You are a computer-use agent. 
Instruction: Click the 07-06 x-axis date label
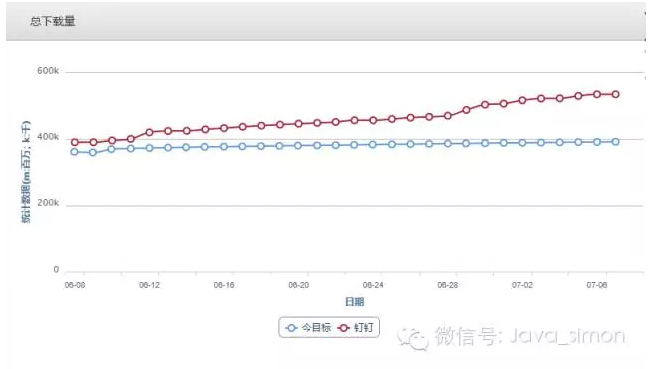pyautogui.click(x=596, y=285)
